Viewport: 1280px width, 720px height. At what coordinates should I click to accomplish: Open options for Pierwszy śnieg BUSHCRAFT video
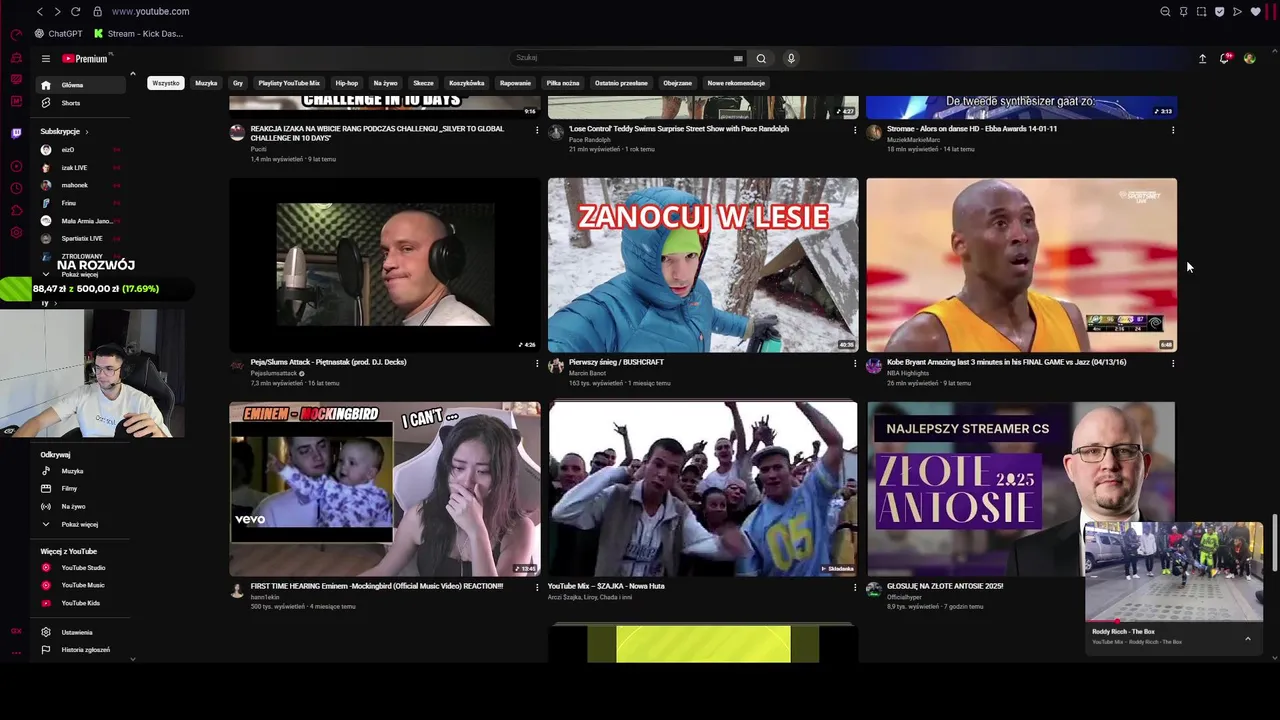pyautogui.click(x=854, y=363)
